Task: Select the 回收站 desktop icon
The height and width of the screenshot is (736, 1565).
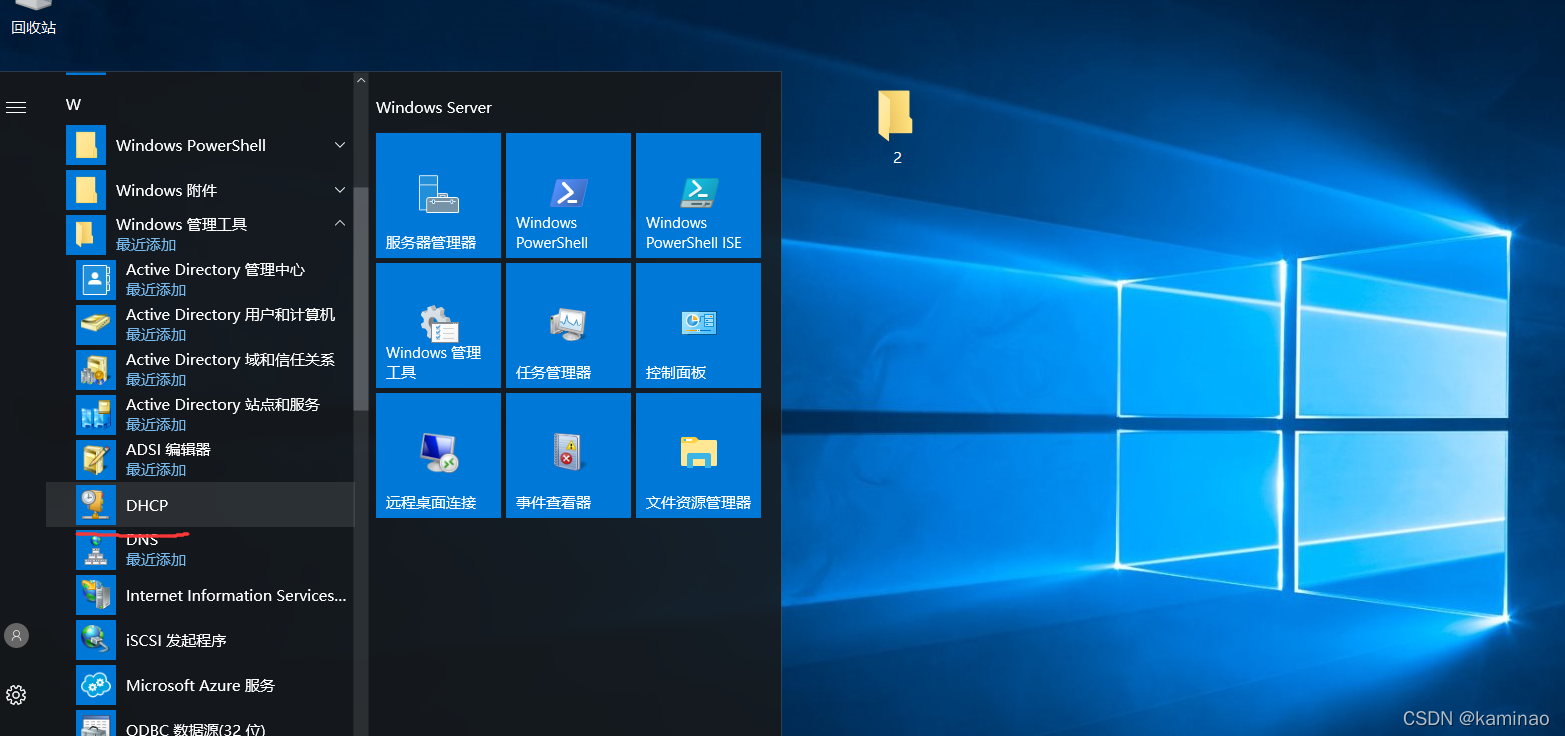Action: pyautogui.click(x=33, y=18)
